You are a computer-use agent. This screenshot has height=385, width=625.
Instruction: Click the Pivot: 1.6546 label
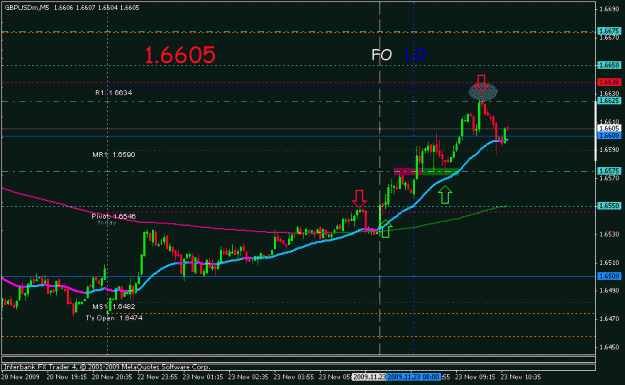114,216
